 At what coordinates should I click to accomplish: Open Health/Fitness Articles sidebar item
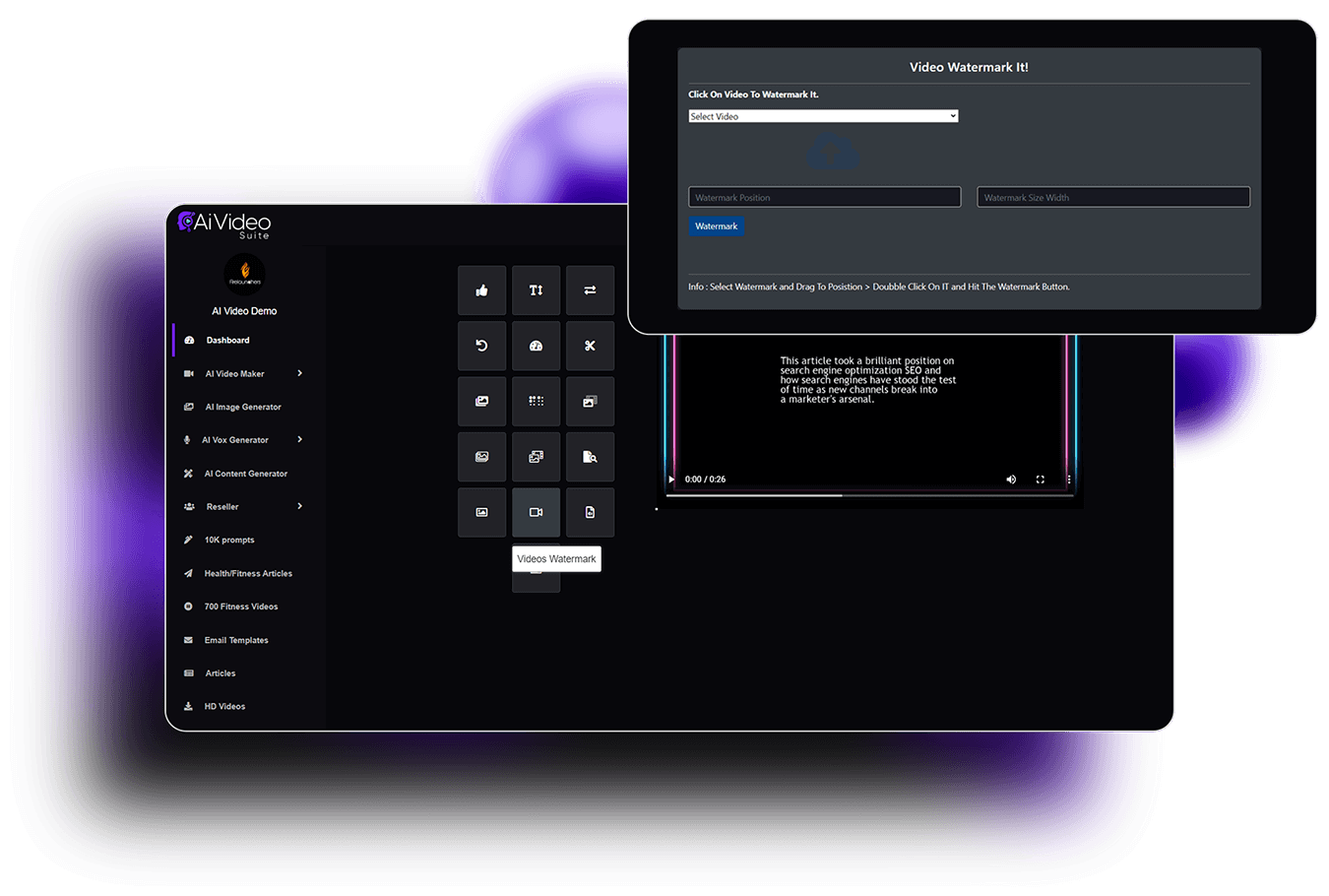tap(247, 573)
